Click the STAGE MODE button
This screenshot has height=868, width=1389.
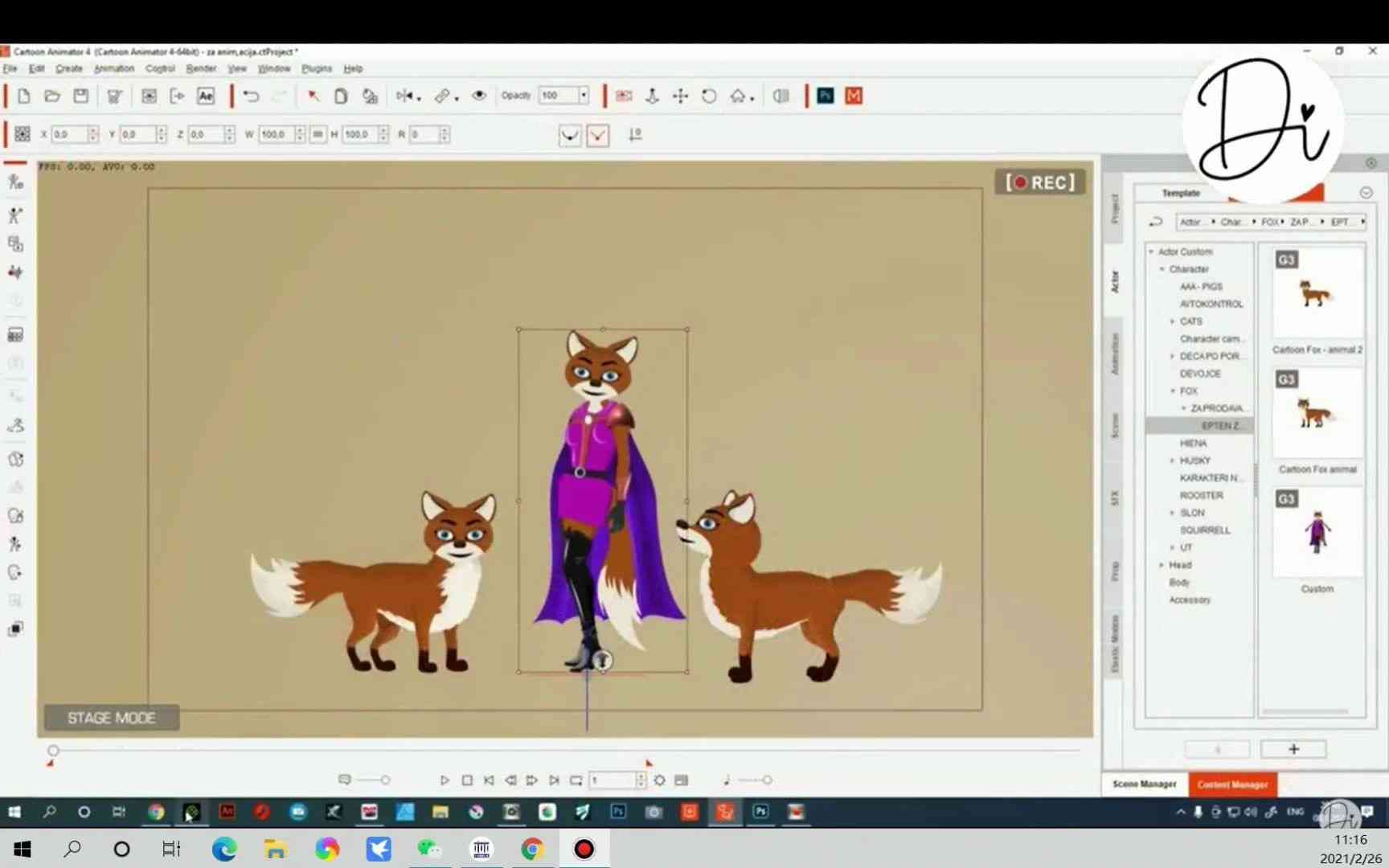coord(111,718)
